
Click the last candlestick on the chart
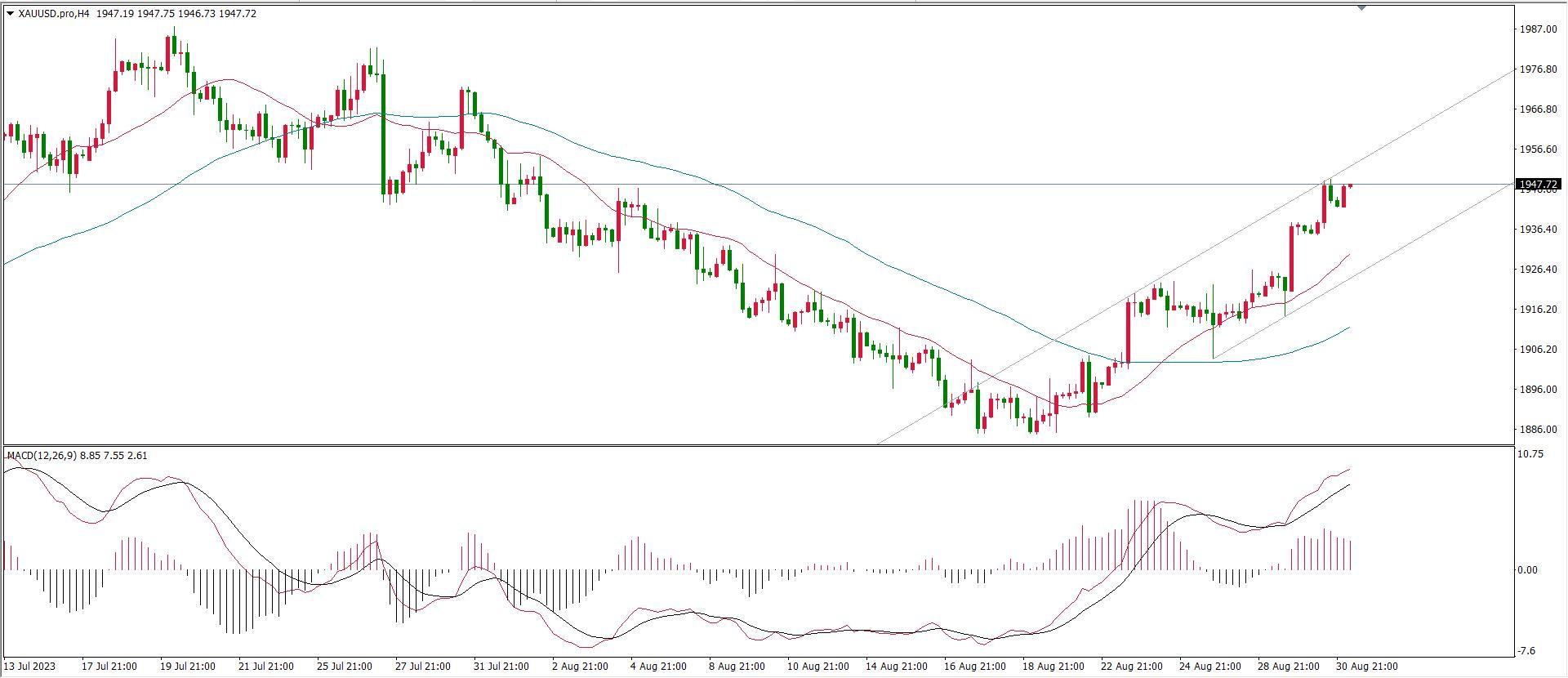[1351, 186]
